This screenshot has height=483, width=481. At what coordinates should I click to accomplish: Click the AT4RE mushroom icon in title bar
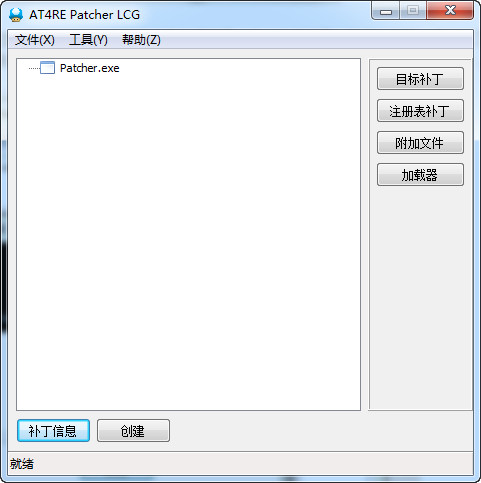point(16,15)
